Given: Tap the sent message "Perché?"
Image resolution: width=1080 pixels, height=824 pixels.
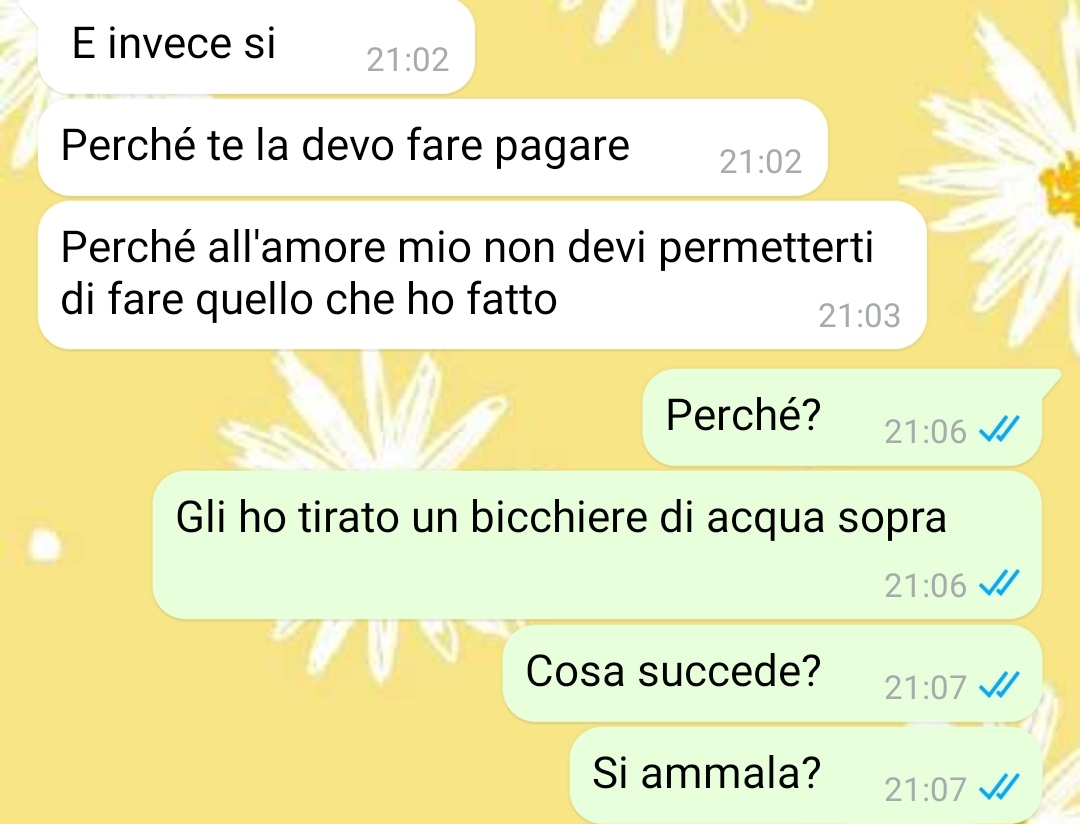Looking at the screenshot, I should pos(844,417).
